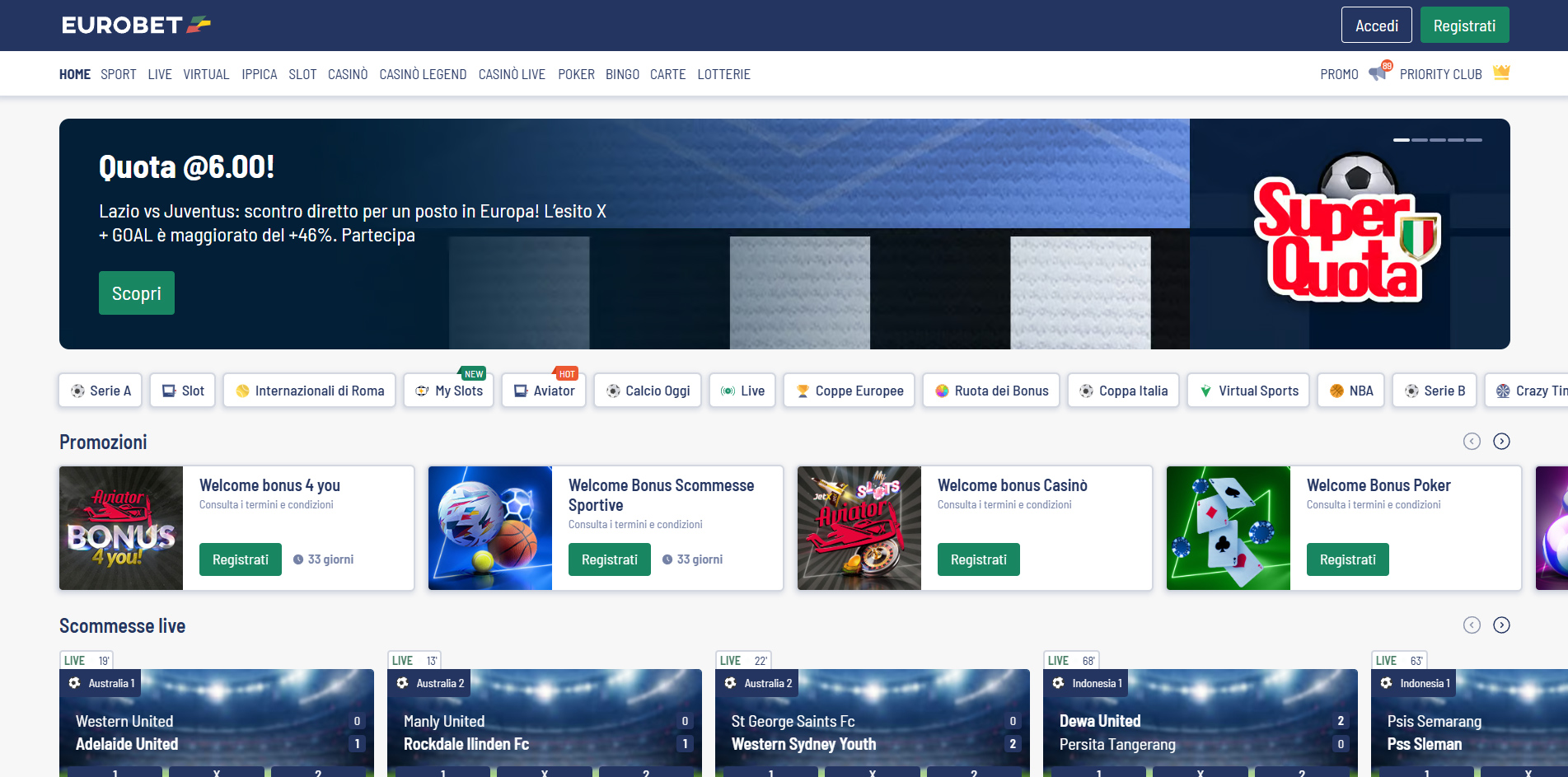This screenshot has width=1568, height=777.
Task: Open the IPPICA menu item
Action: pos(260,74)
